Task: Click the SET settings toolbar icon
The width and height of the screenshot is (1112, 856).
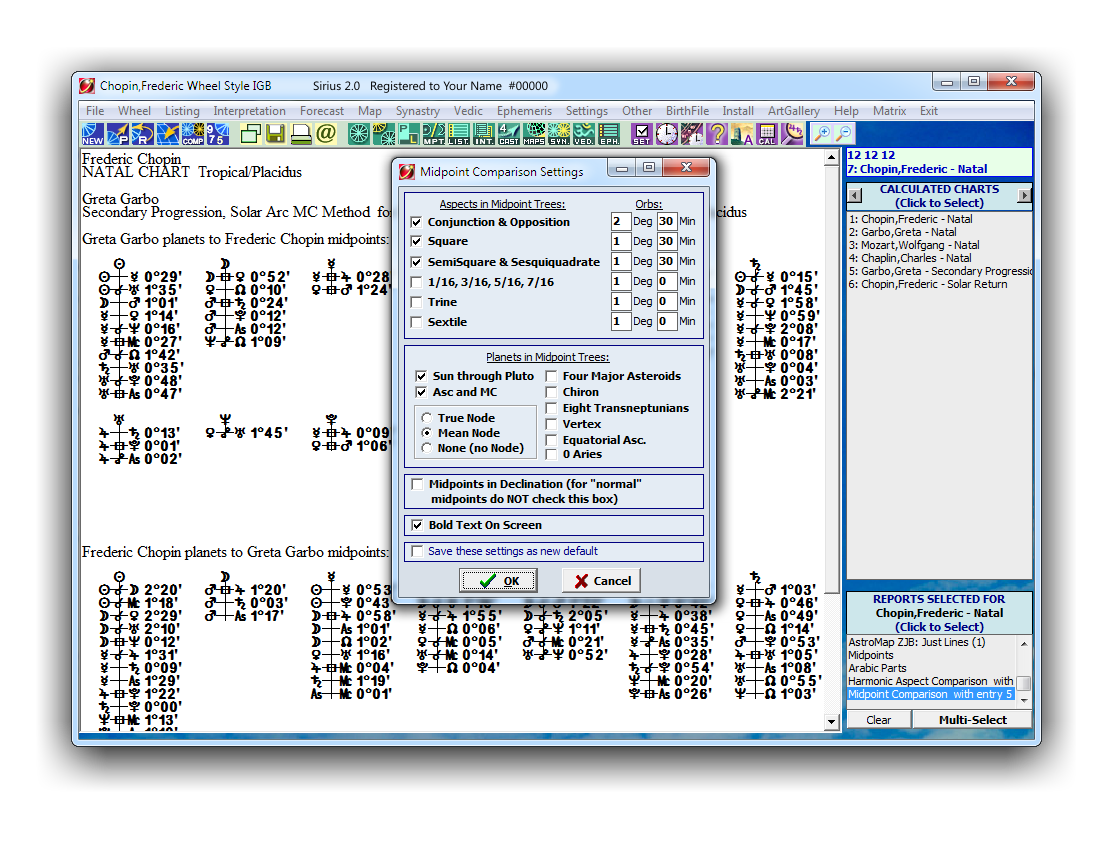Action: pos(642,134)
